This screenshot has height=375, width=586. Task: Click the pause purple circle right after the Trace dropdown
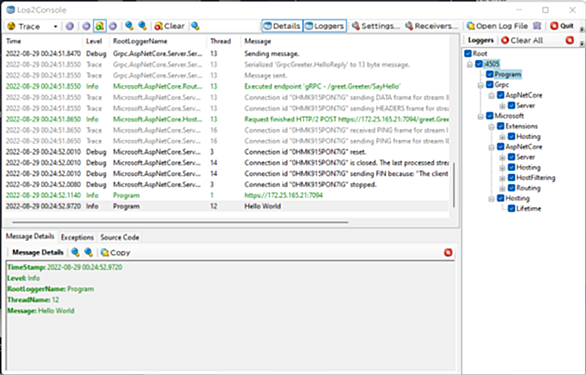pos(70,26)
